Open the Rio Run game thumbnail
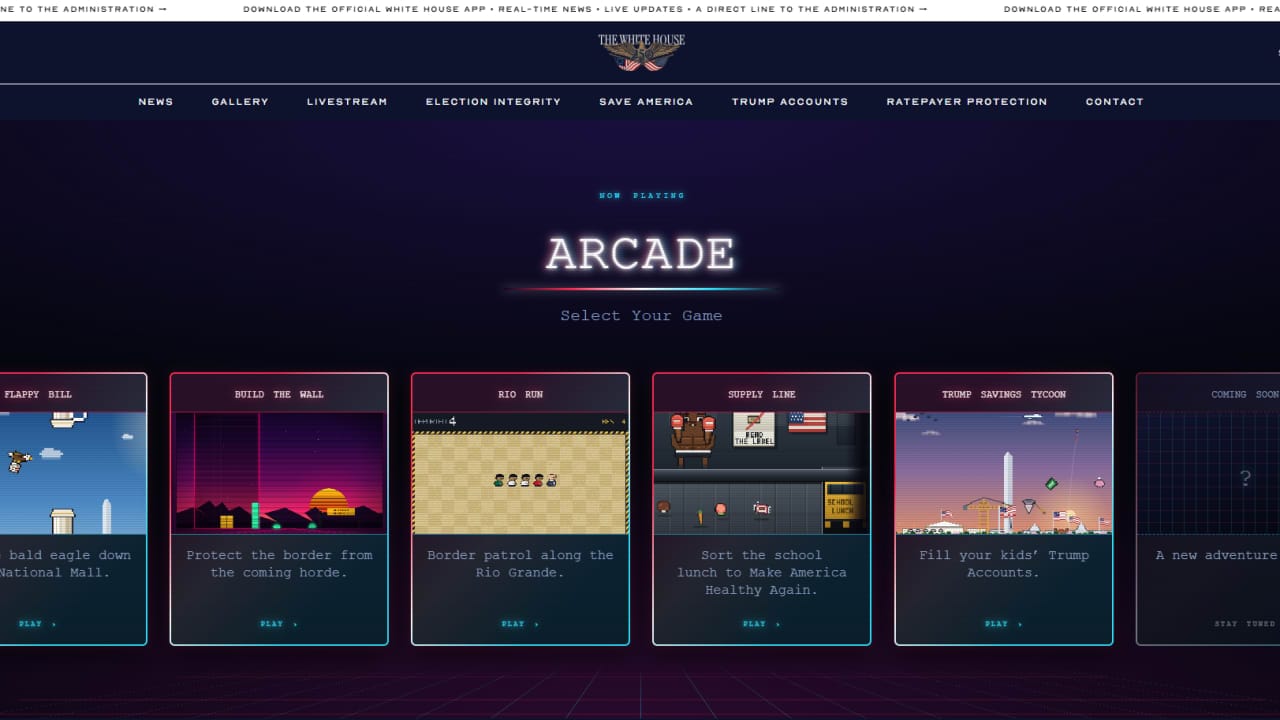This screenshot has width=1280, height=720. click(521, 473)
